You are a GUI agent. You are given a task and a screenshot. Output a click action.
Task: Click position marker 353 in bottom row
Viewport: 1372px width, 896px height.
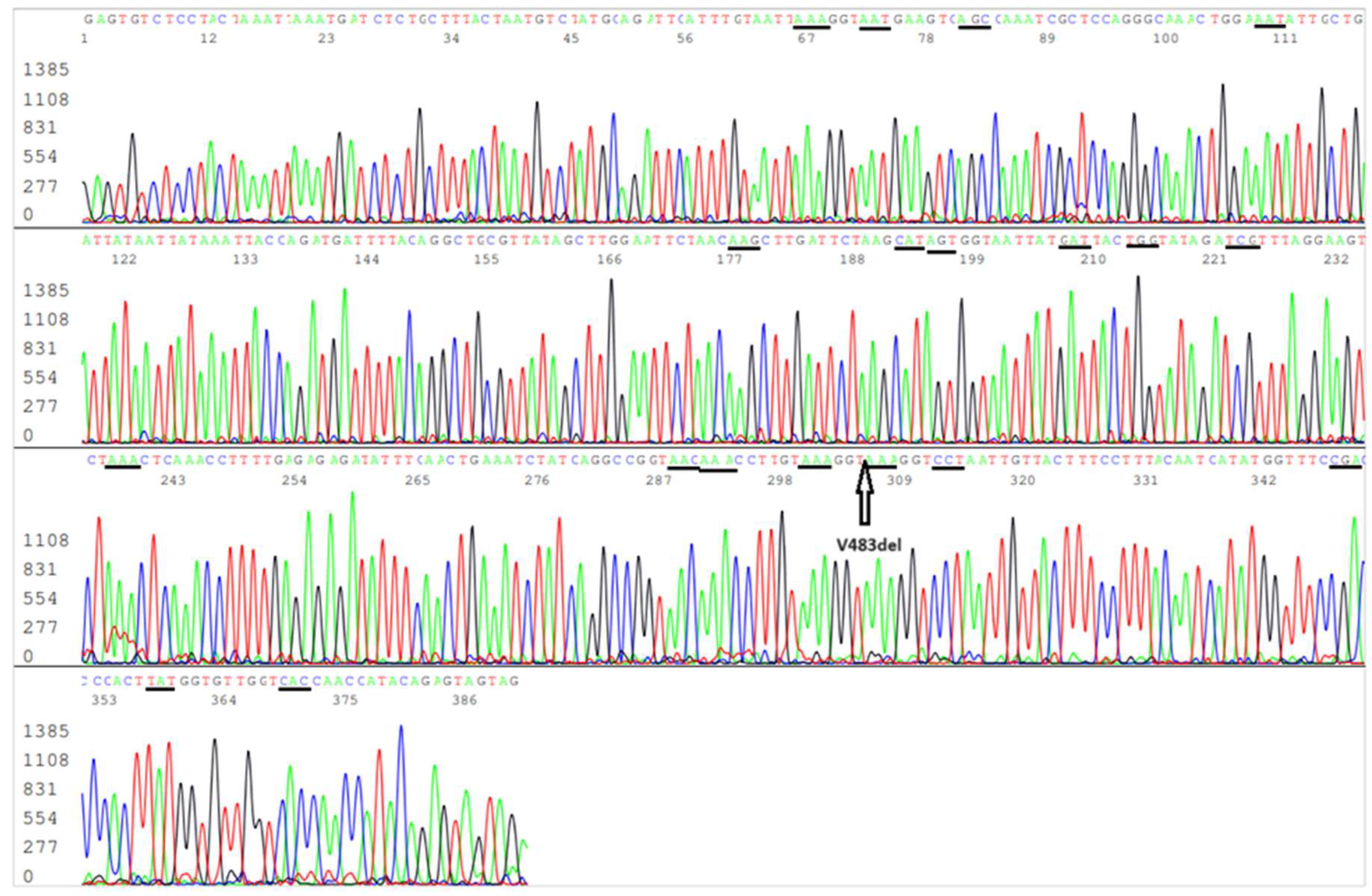coord(104,700)
